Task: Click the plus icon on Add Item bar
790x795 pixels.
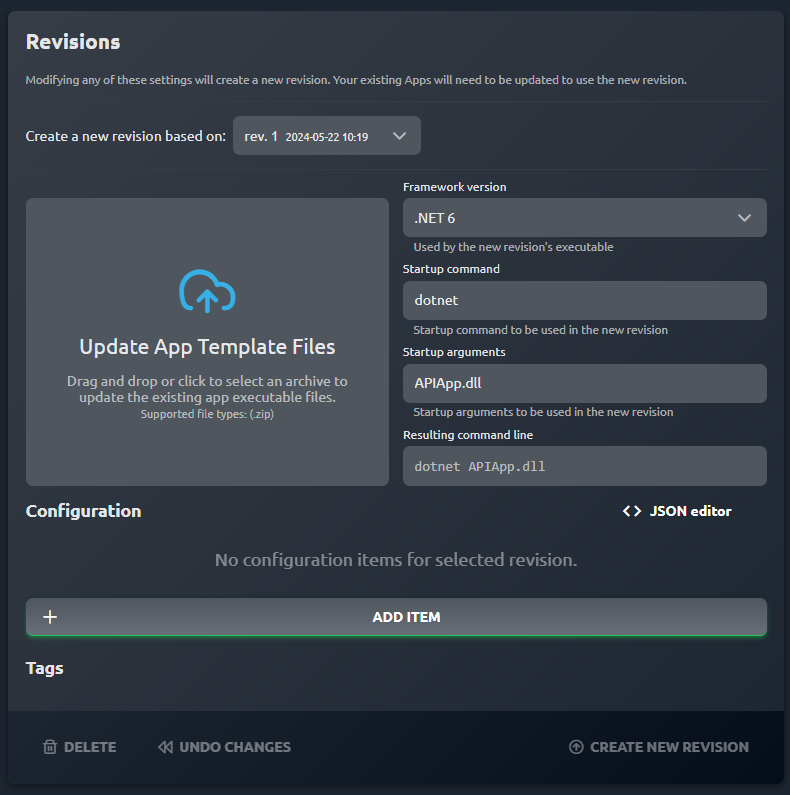Action: pyautogui.click(x=50, y=617)
